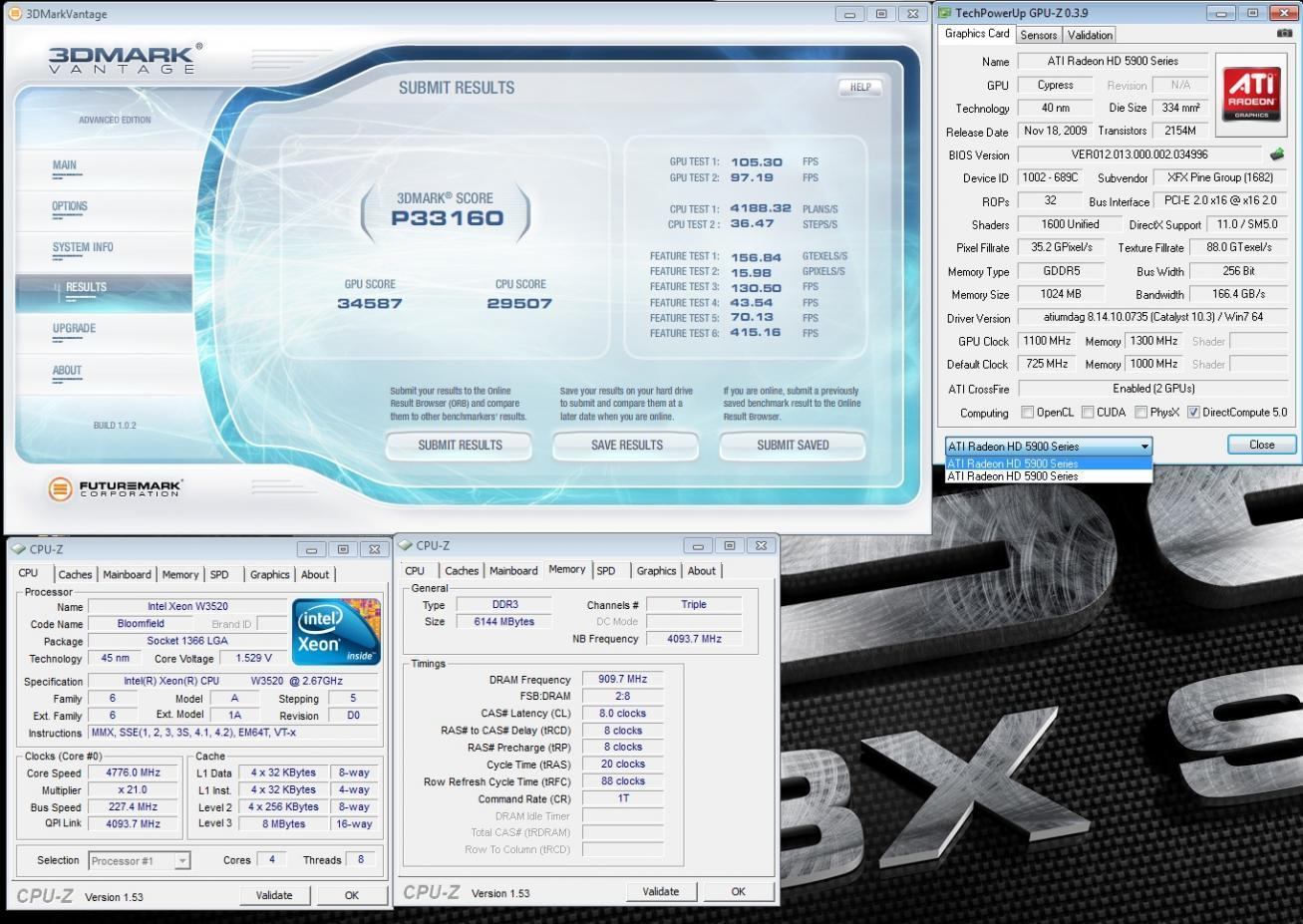Viewport: 1303px width, 924px height.
Task: Toggle the CUDA checkbox in GPU-Z
Action: [1087, 413]
